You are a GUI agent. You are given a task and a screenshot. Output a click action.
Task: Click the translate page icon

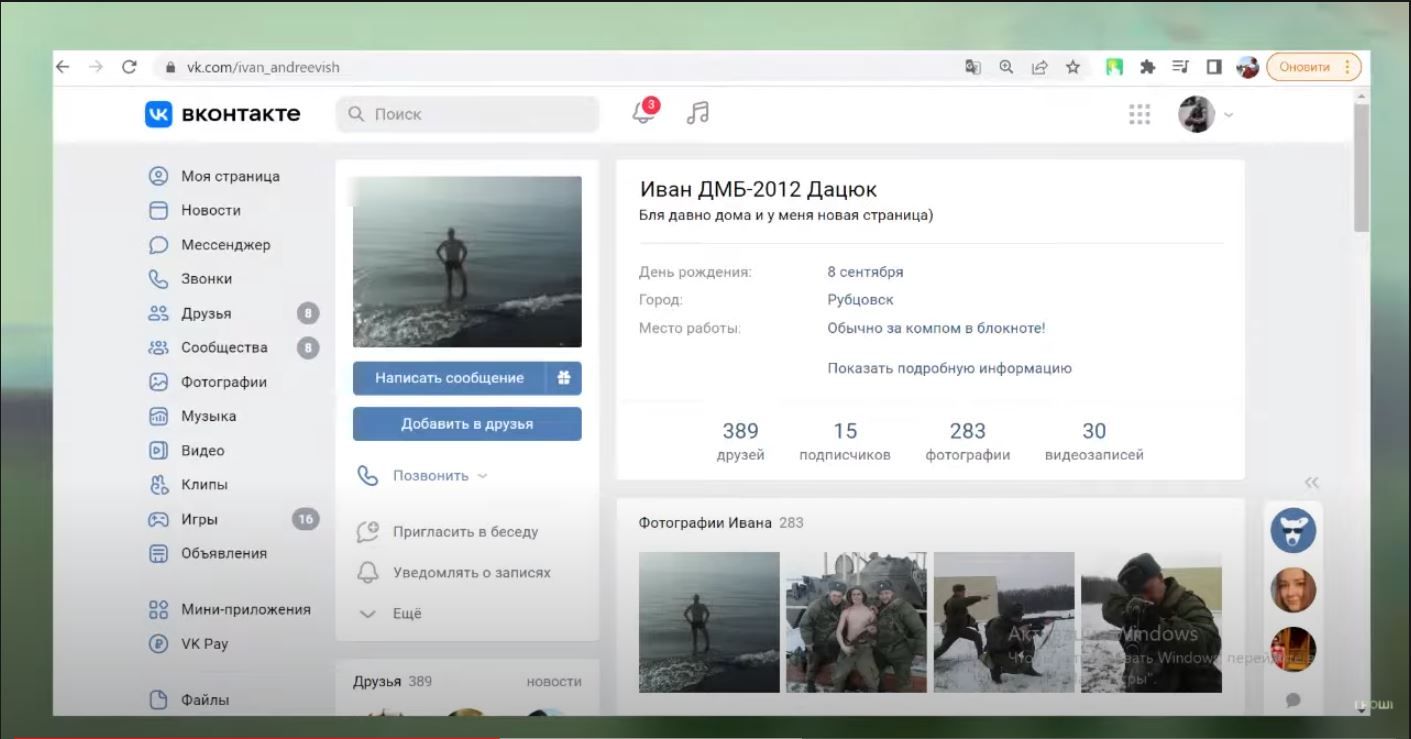[x=972, y=67]
